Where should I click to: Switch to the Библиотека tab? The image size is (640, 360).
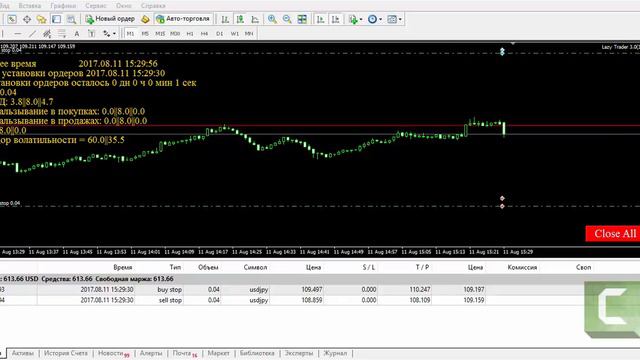click(x=257, y=353)
